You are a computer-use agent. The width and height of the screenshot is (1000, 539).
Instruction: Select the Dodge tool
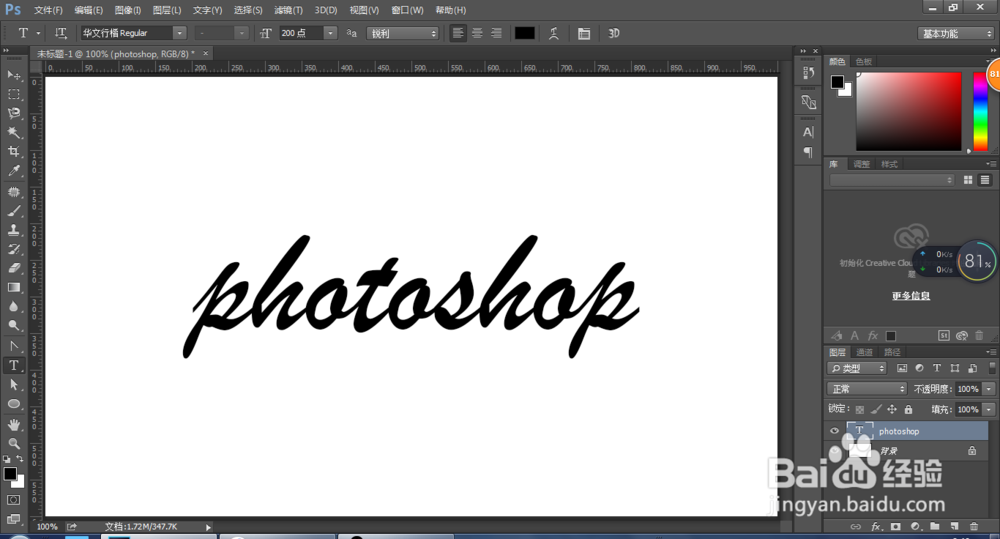pos(13,326)
